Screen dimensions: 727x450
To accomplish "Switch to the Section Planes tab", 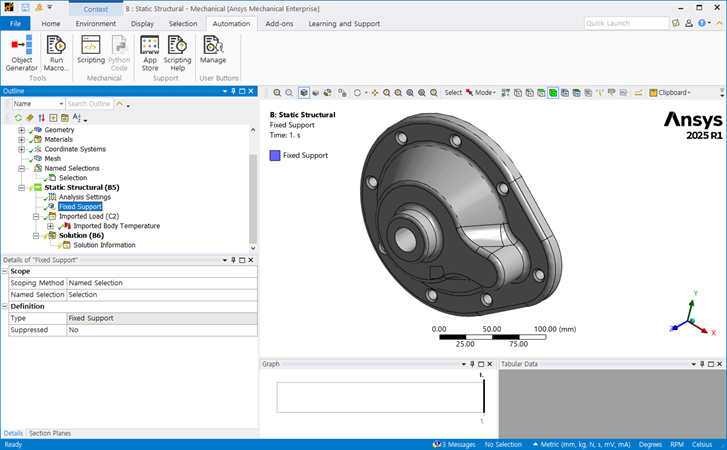I will tap(50, 433).
